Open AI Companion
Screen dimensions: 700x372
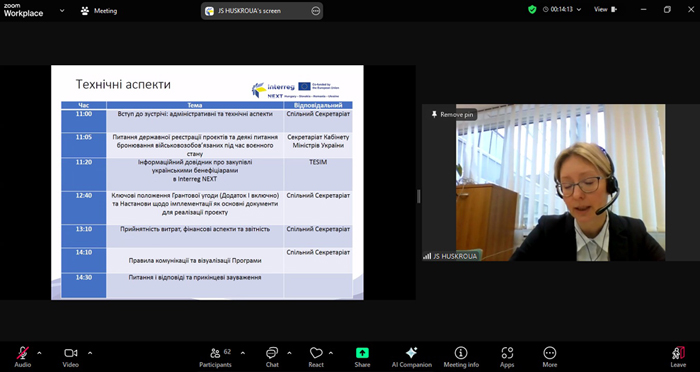click(412, 357)
